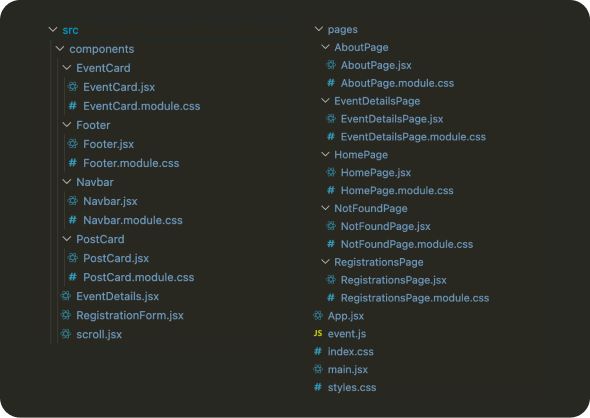This screenshot has height=418, width=590.
Task: Click the hash icon beside Footer.module.css
Action: [x=73, y=163]
